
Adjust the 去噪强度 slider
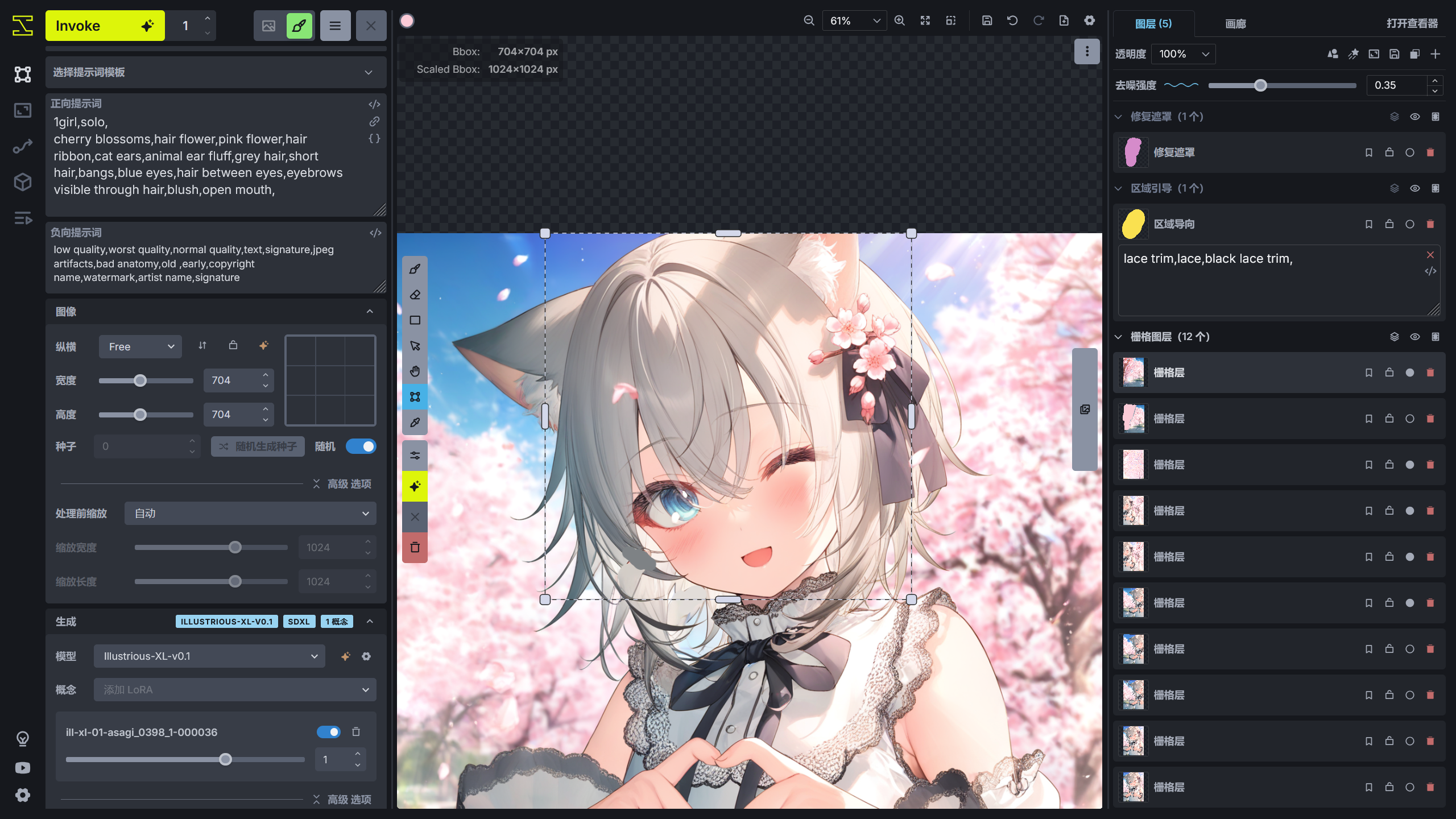pyautogui.click(x=1261, y=85)
